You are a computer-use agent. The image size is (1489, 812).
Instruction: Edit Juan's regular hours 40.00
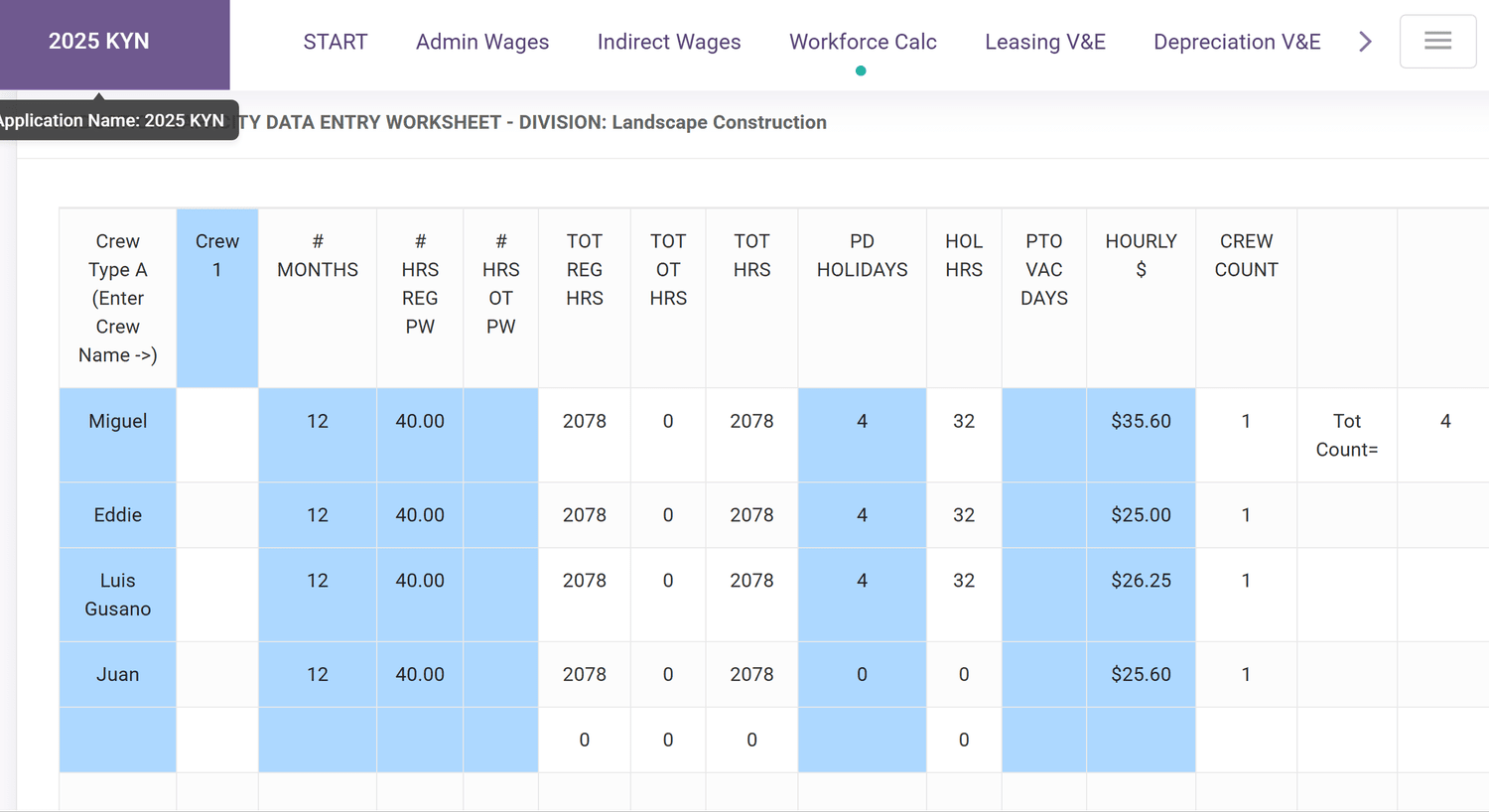click(x=420, y=674)
